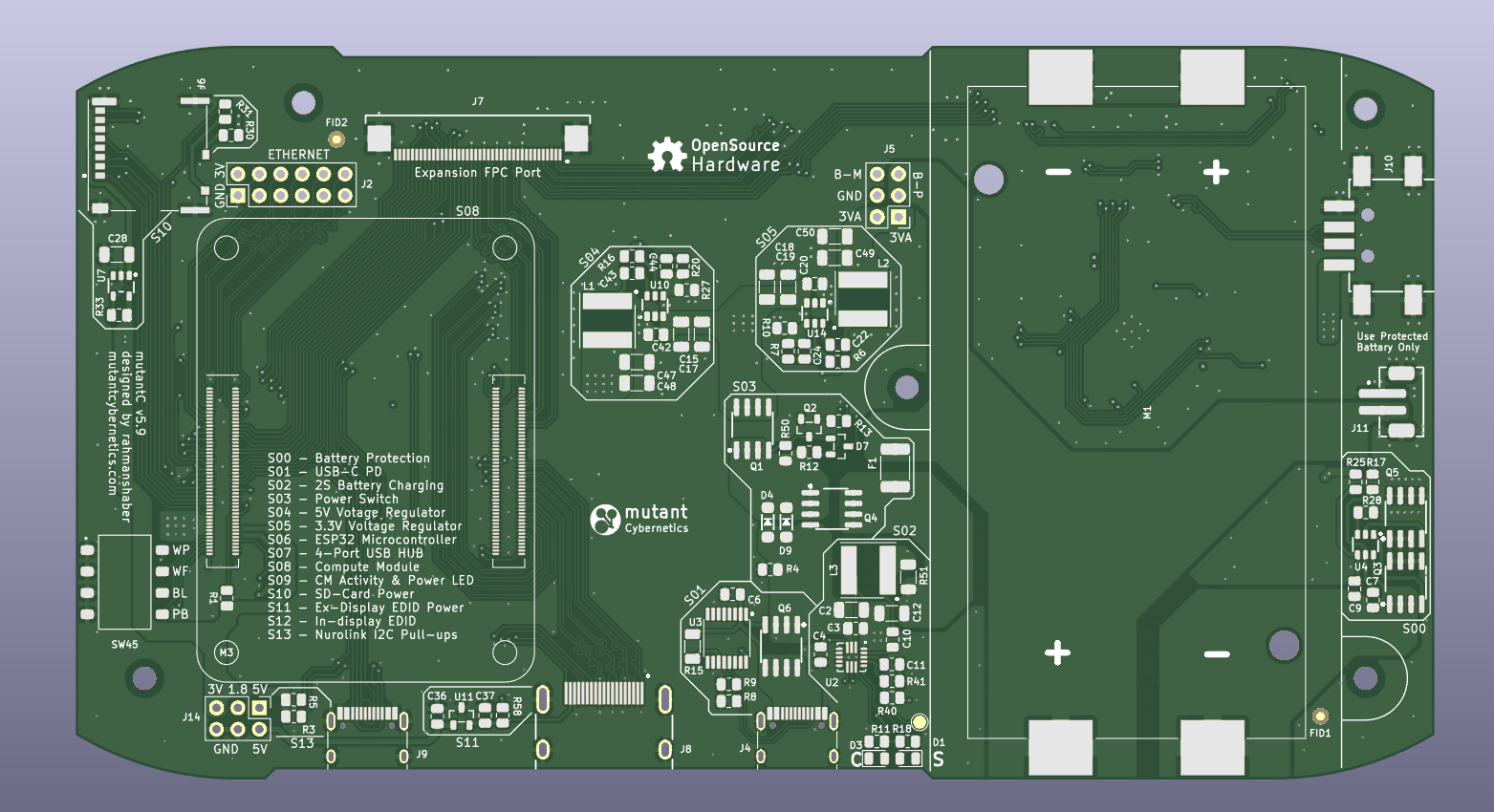Screen dimensions: 1494x812
Task: Select the F1 fuse component
Action: [x=895, y=467]
